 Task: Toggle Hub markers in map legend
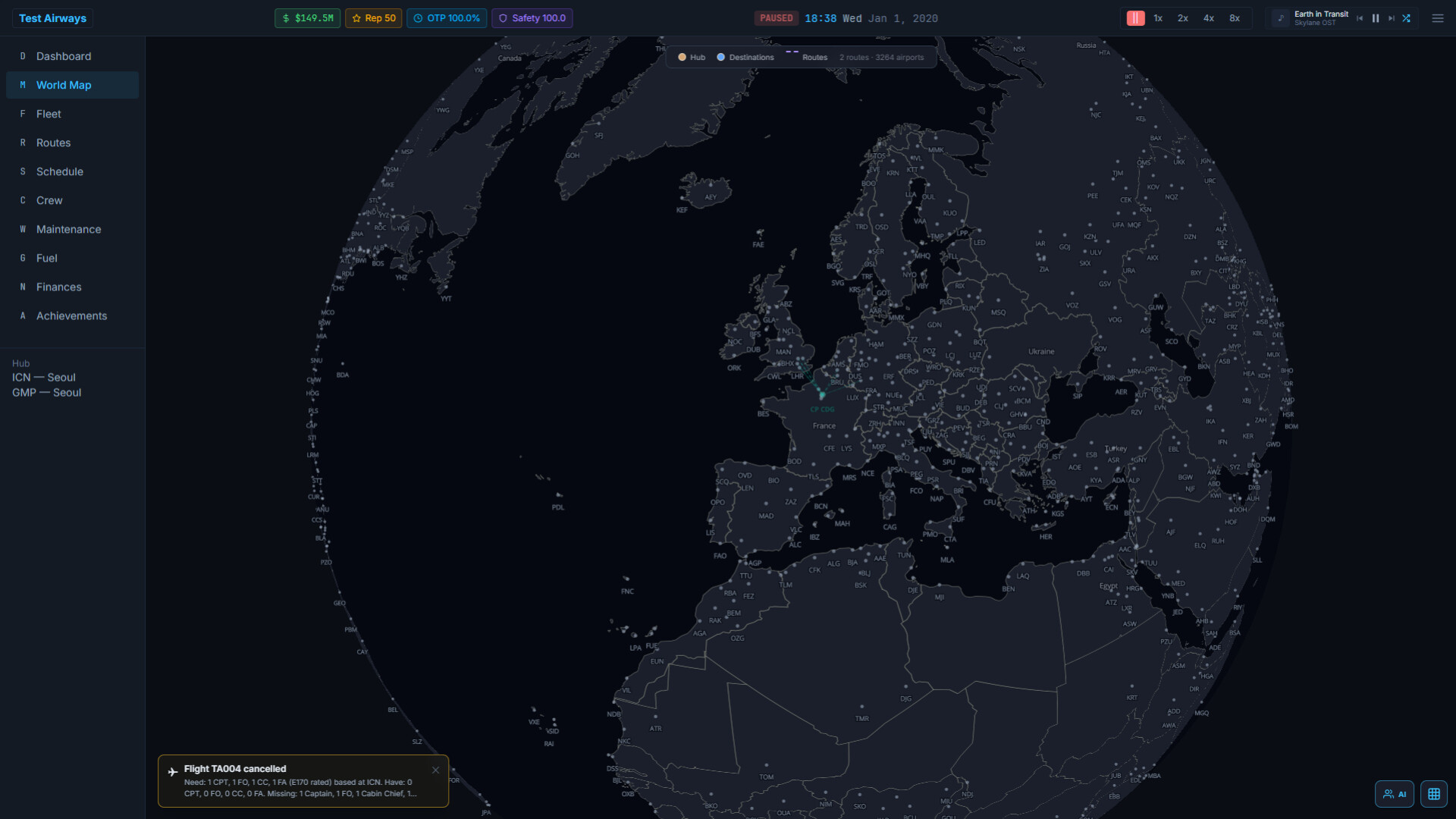pos(692,58)
